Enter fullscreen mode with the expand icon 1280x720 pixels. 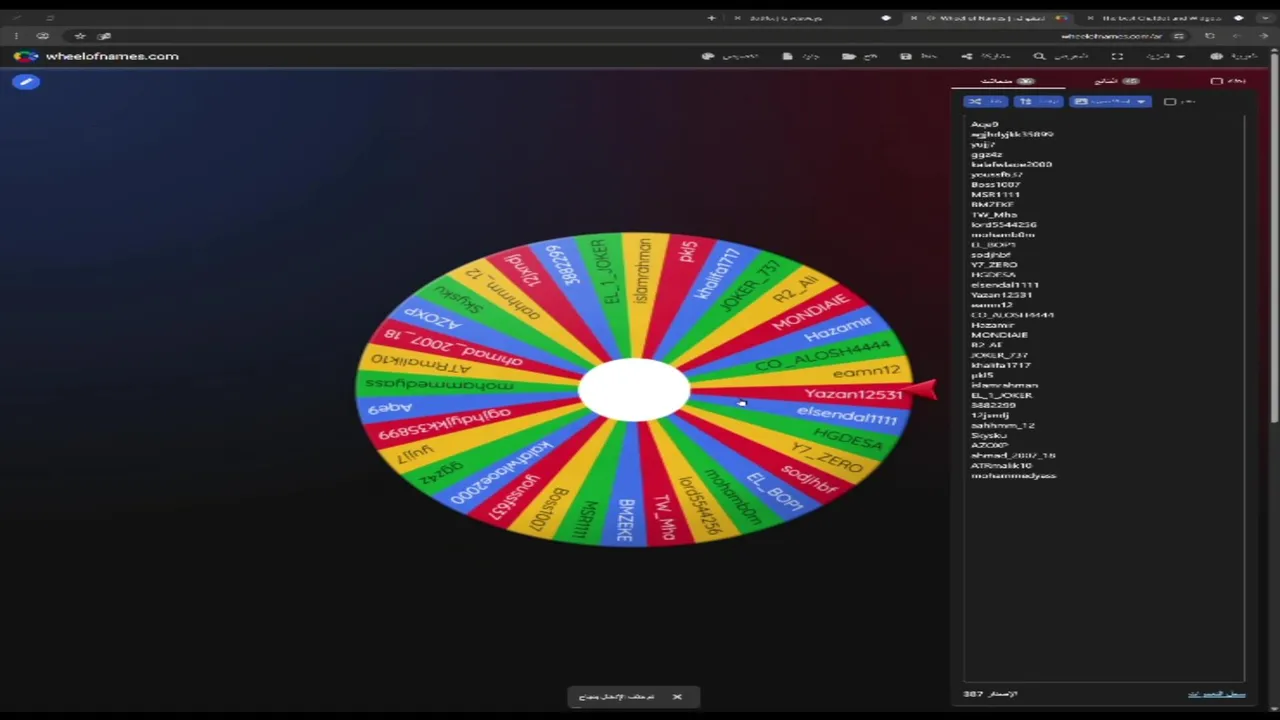coord(1117,56)
